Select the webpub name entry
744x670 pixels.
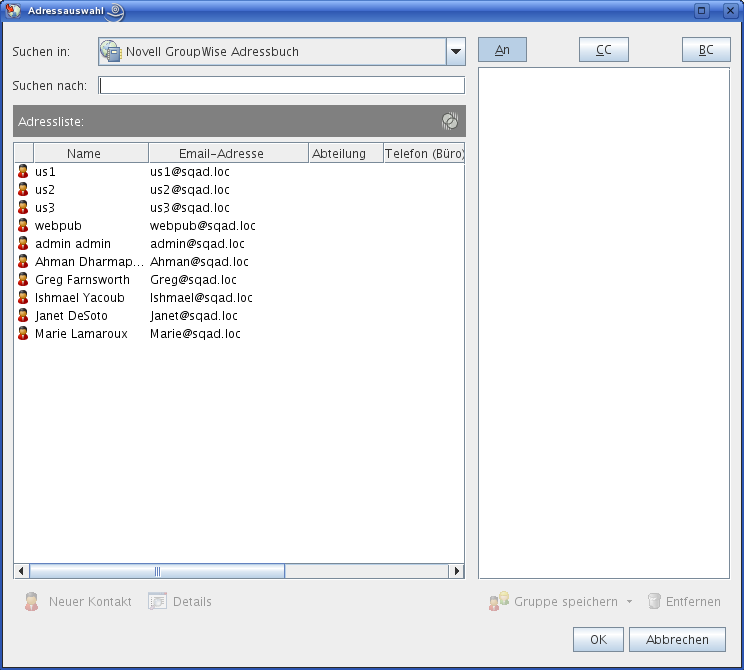point(58,226)
